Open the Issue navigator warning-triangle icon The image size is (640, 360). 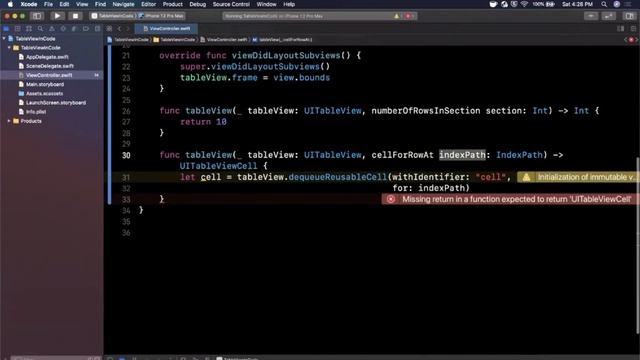tap(51, 29)
